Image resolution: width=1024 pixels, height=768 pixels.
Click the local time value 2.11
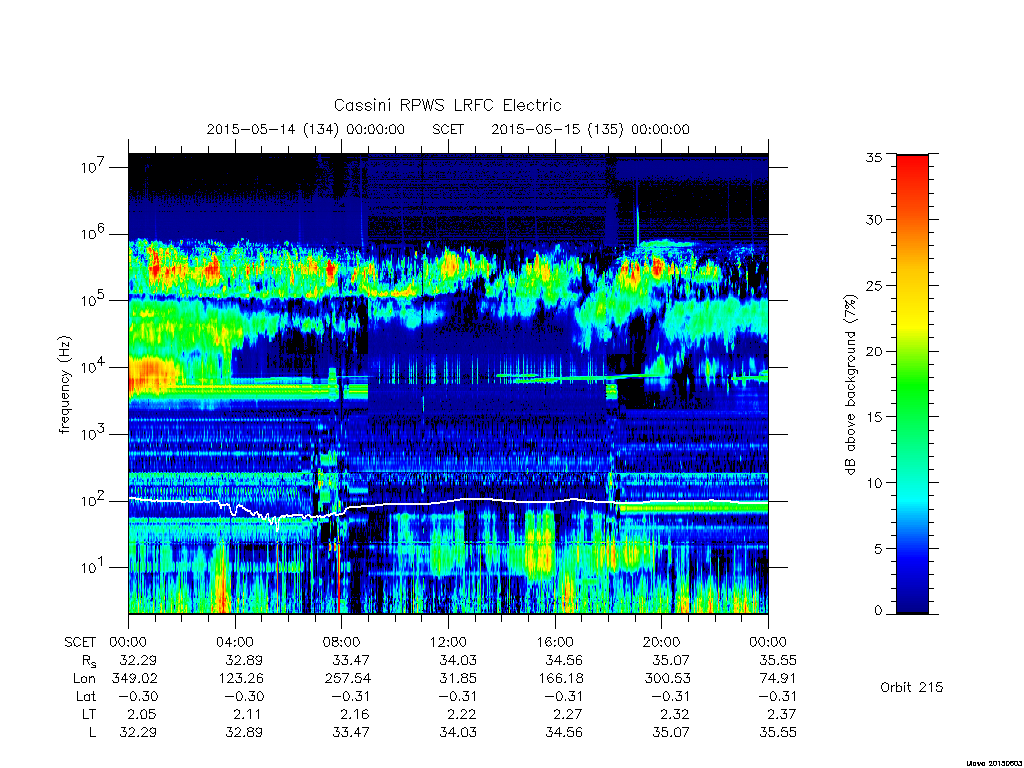[x=249, y=714]
